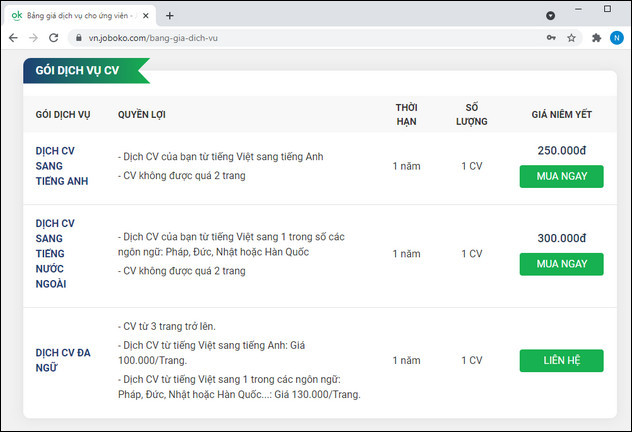The width and height of the screenshot is (632, 432).
Task: Click the GÓI DỊCH VỤ column header
Action: (x=63, y=114)
